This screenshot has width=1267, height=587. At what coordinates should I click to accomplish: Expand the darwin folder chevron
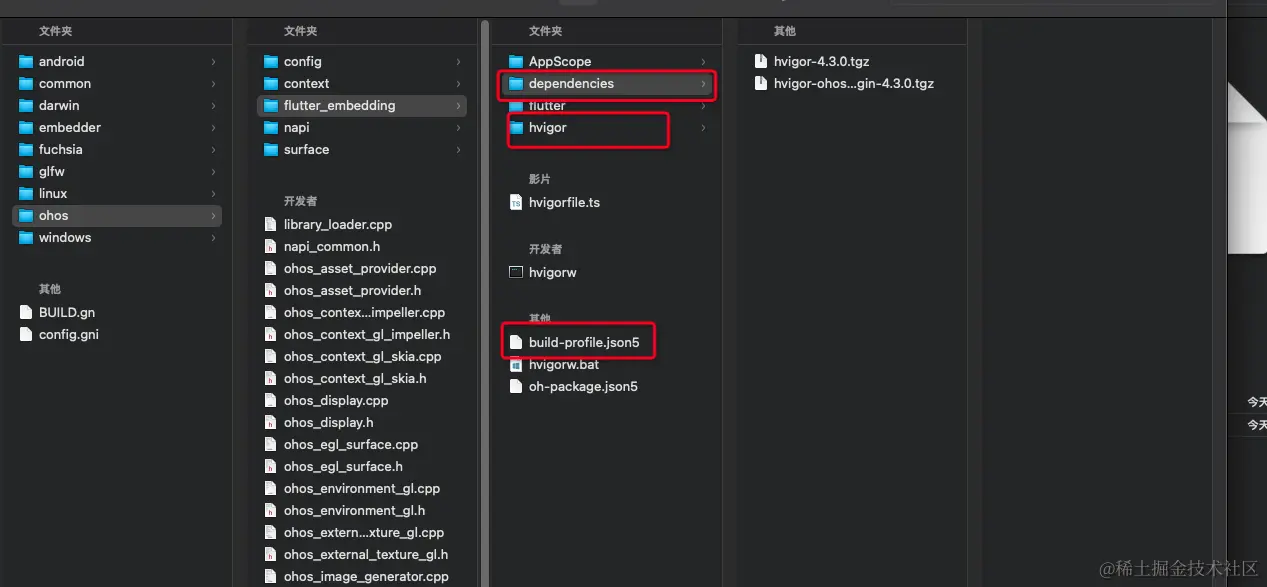click(x=213, y=105)
